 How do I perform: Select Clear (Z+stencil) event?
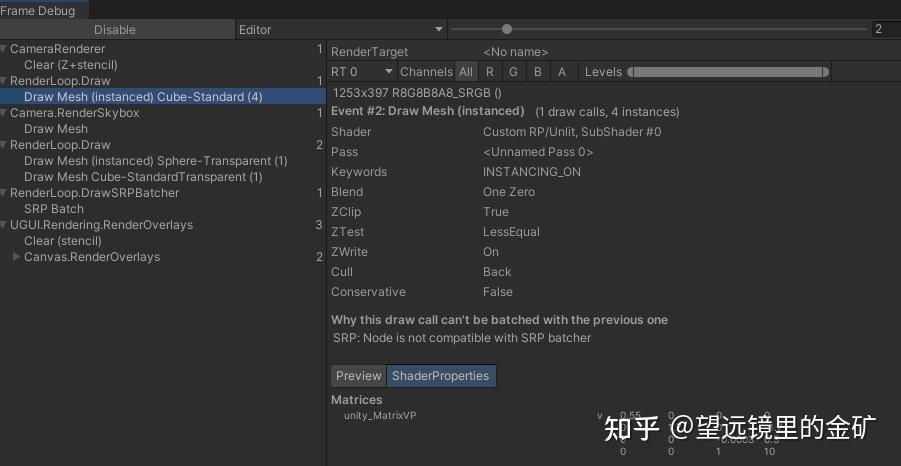pos(71,65)
